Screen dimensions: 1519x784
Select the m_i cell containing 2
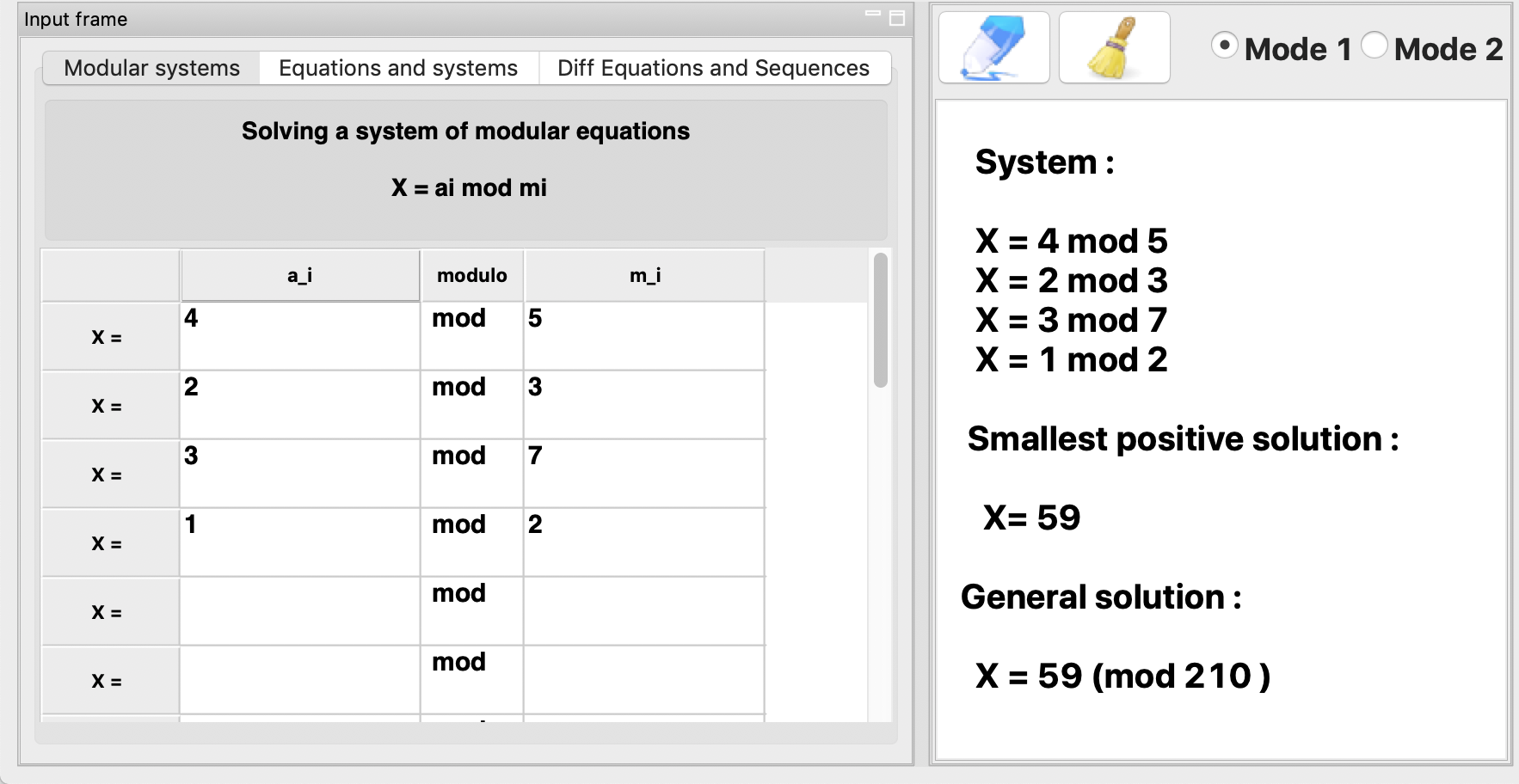644,542
